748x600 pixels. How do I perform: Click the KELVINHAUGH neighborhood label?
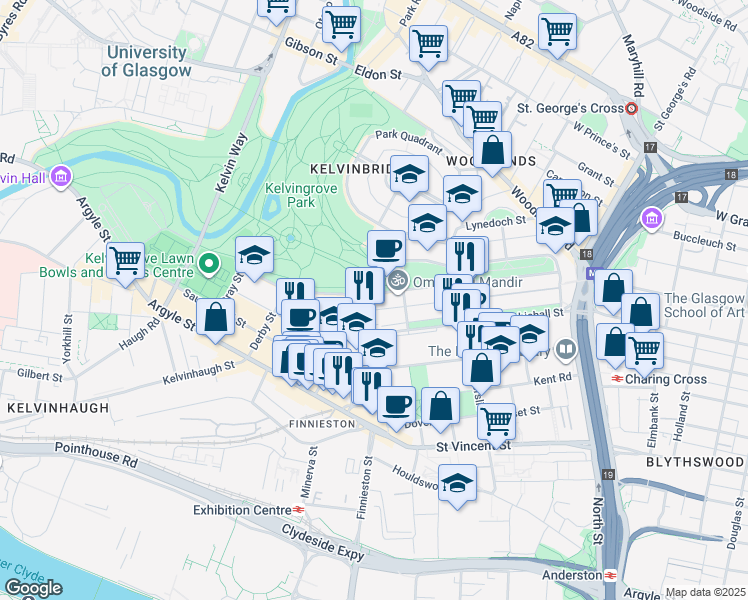pos(58,408)
